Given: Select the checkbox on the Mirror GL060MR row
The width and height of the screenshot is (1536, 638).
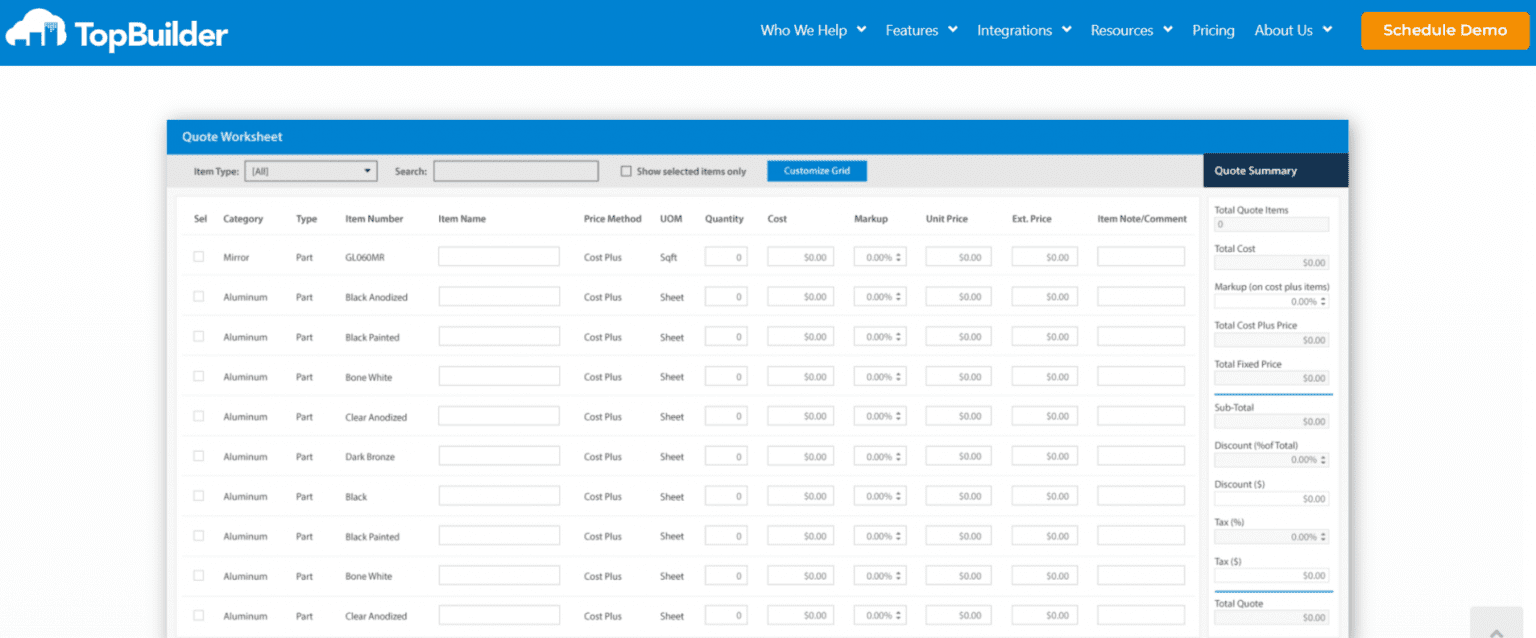Looking at the screenshot, I should coord(198,256).
